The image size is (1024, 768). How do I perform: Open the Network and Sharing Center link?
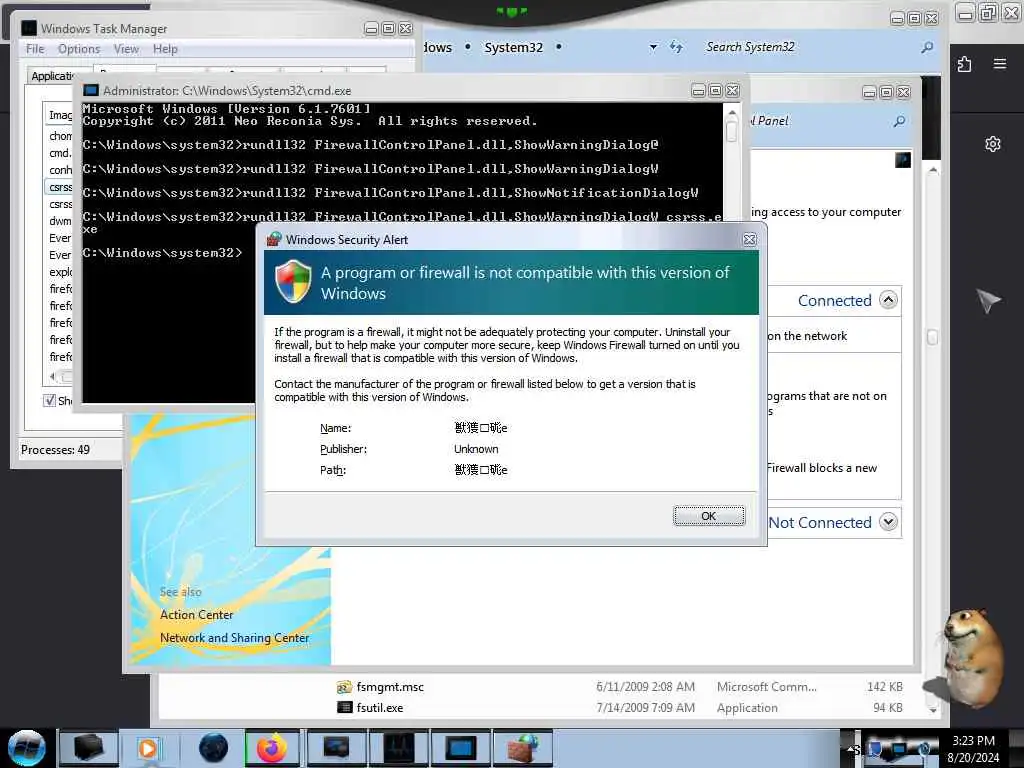coord(234,637)
